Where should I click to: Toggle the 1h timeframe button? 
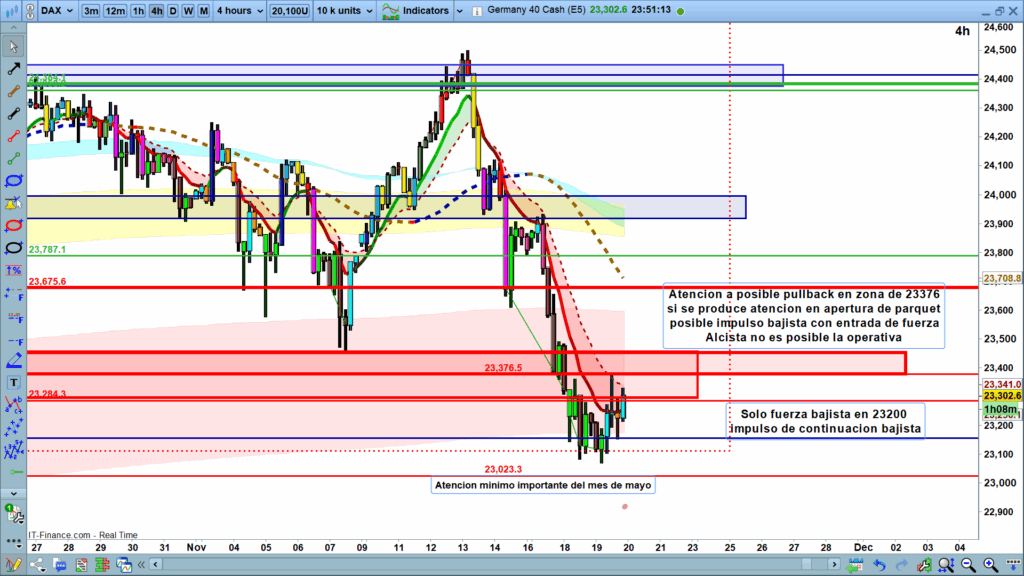139,11
